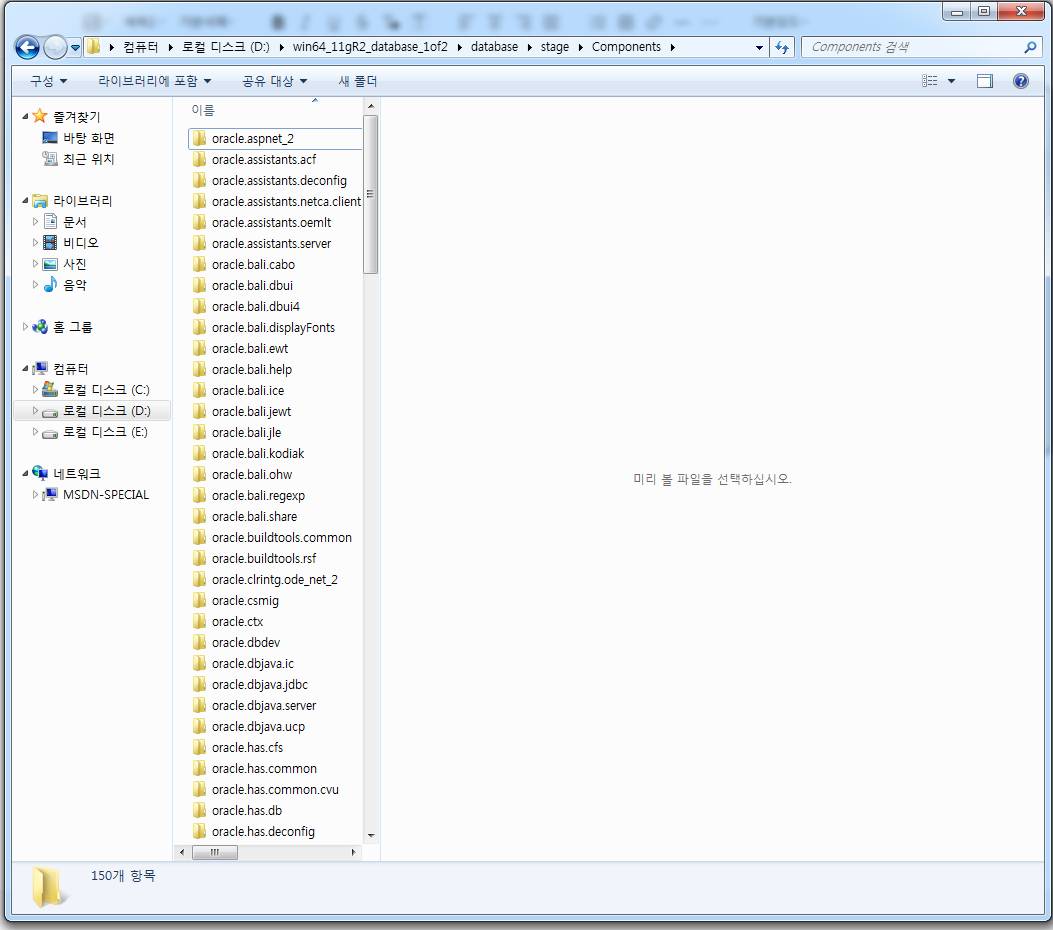Click the vertical scrollbar thumb
This screenshot has height=930, width=1053.
click(x=371, y=195)
